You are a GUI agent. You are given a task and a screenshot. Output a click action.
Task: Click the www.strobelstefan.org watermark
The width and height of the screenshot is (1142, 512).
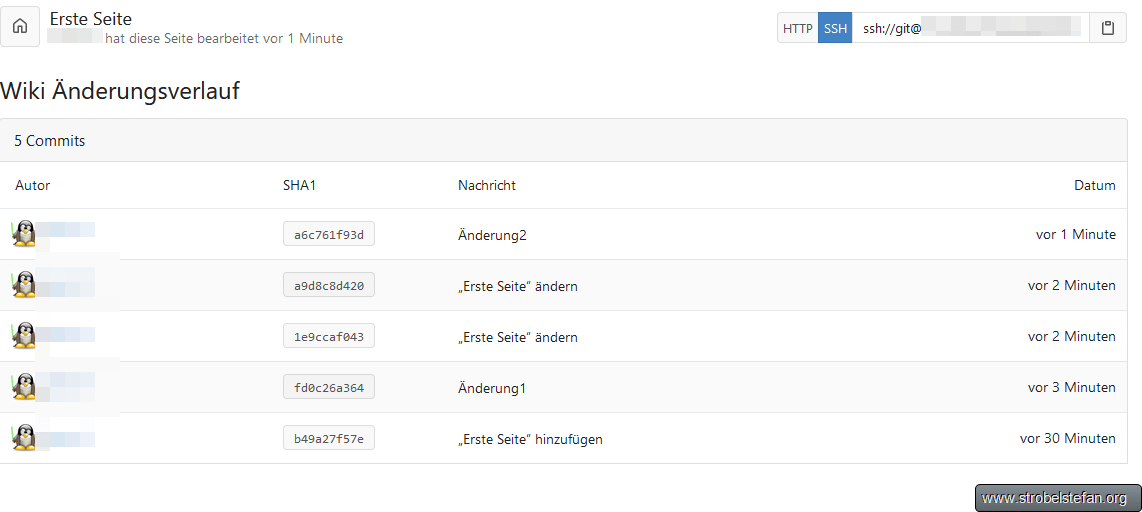pyautogui.click(x=1055, y=498)
